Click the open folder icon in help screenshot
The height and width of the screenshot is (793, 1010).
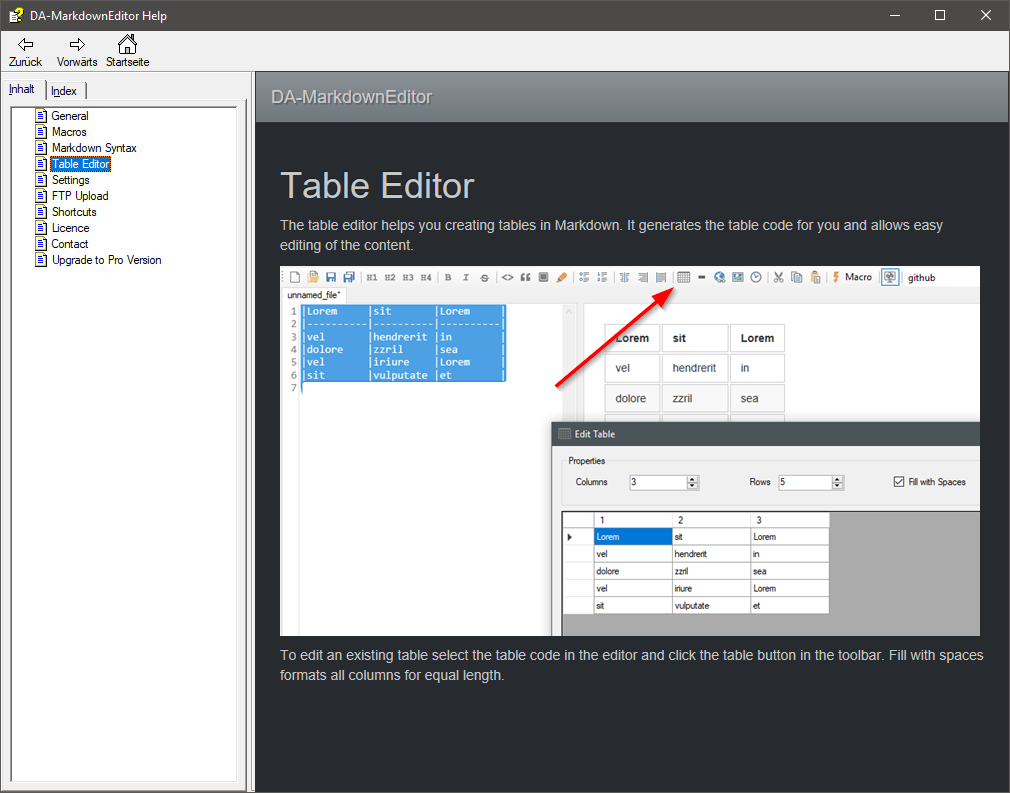pos(313,277)
